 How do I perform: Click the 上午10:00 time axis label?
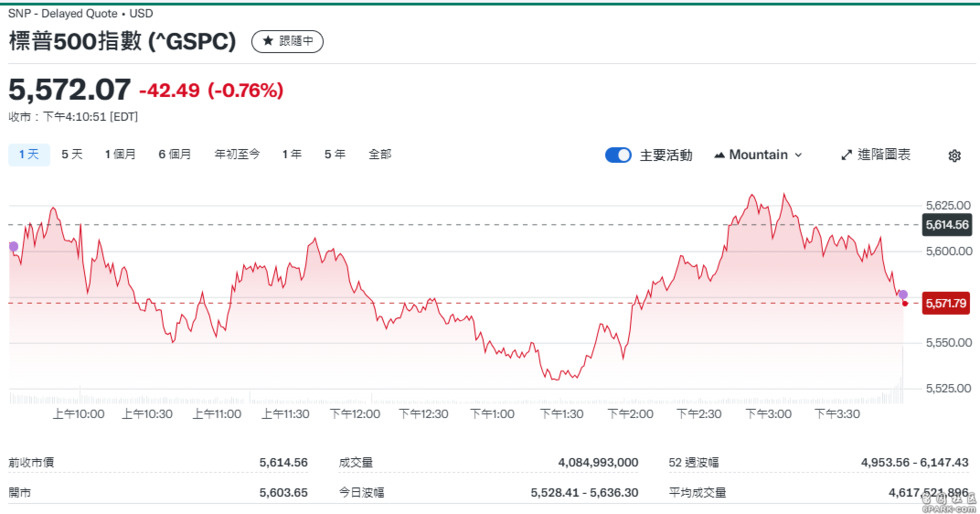pos(79,414)
